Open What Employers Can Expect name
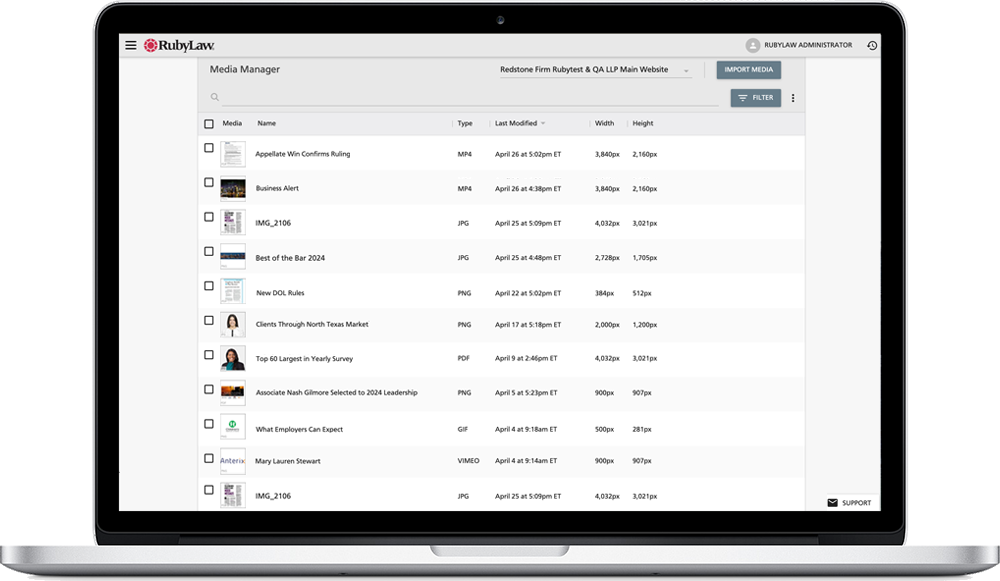 pos(299,429)
